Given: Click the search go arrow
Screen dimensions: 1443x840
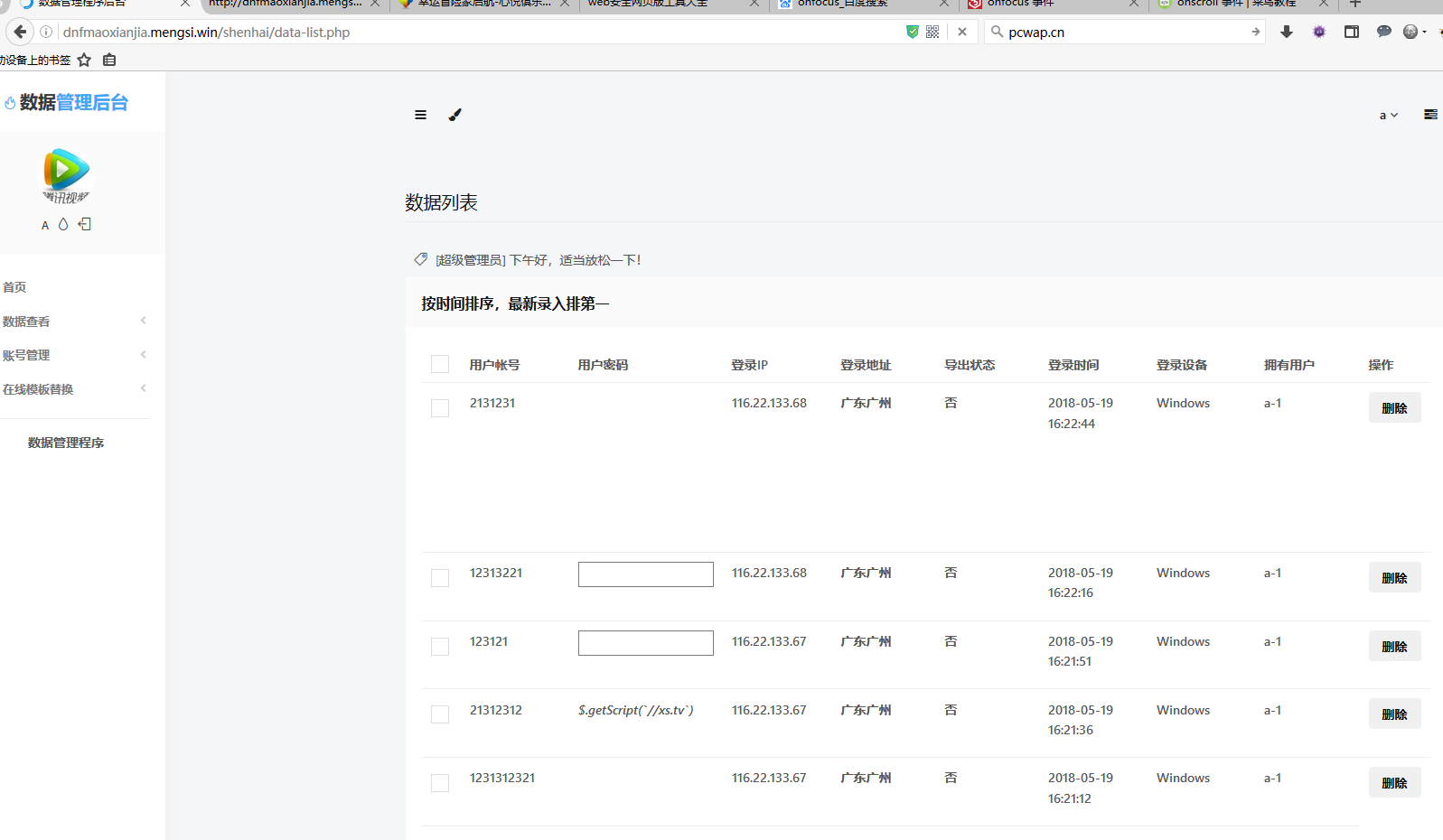Looking at the screenshot, I should (x=1255, y=32).
